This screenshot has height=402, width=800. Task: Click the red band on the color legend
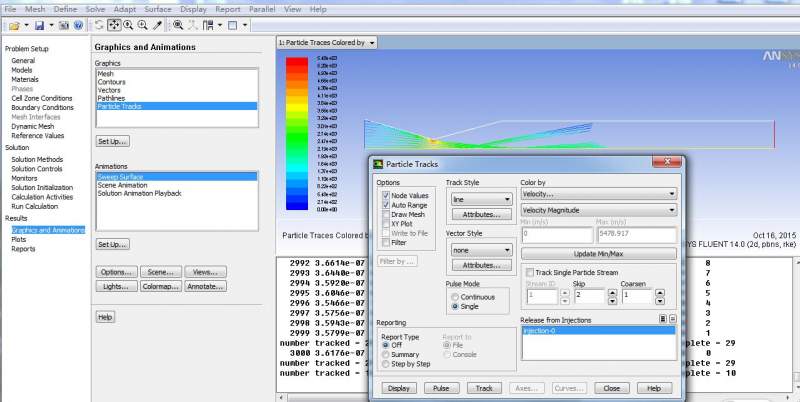click(297, 62)
